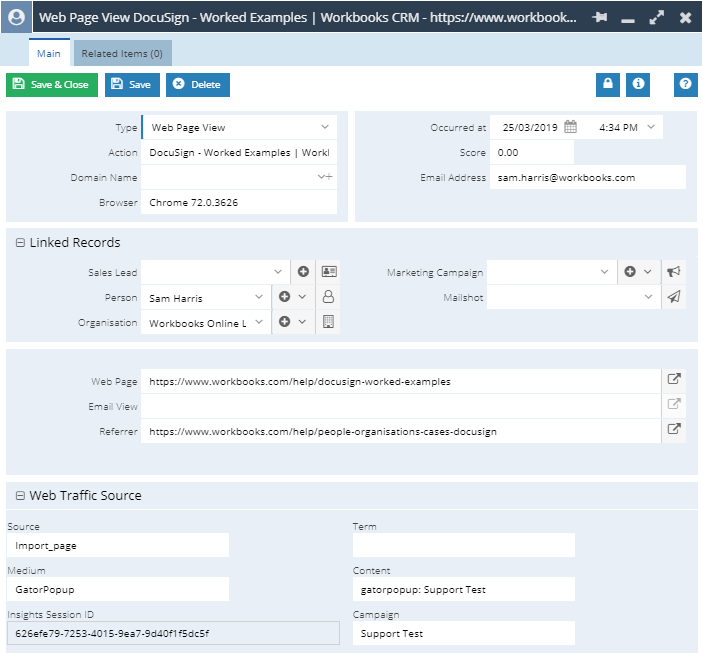This screenshot has height=654, width=703.
Task: Add a new Sales Lead with plus icon
Action: pyautogui.click(x=303, y=272)
